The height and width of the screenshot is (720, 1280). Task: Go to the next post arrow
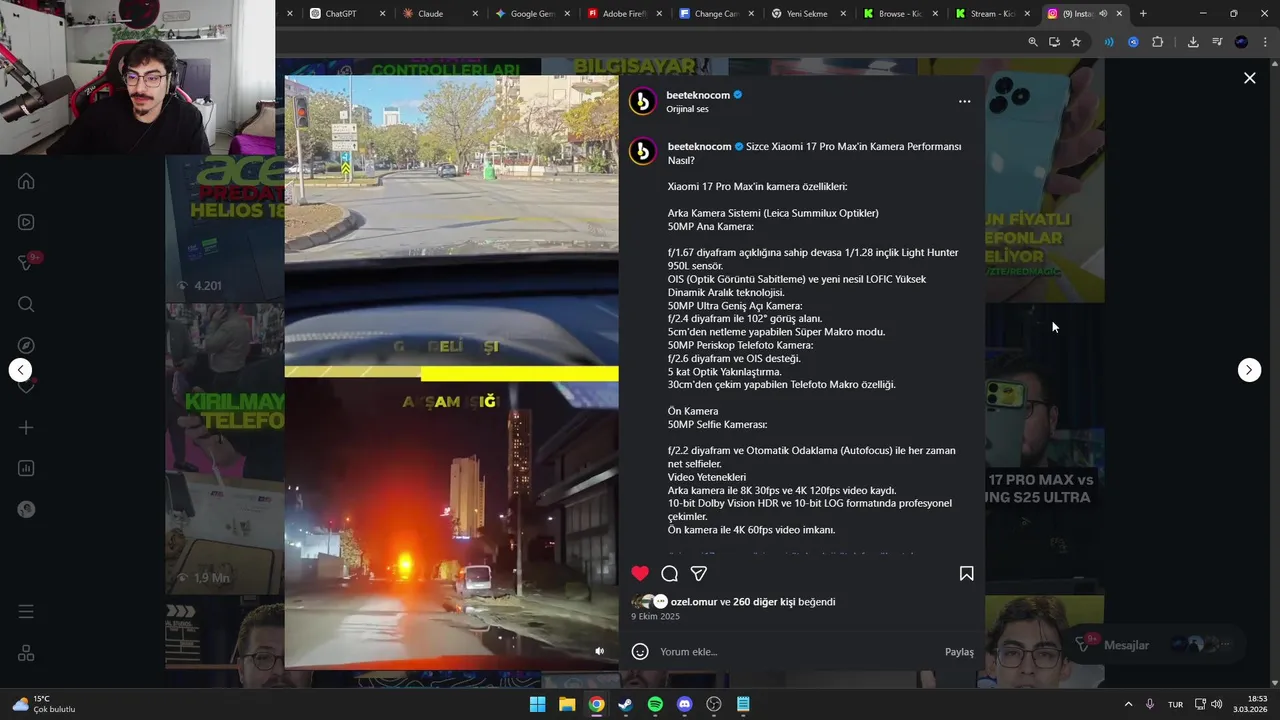pos(1249,370)
